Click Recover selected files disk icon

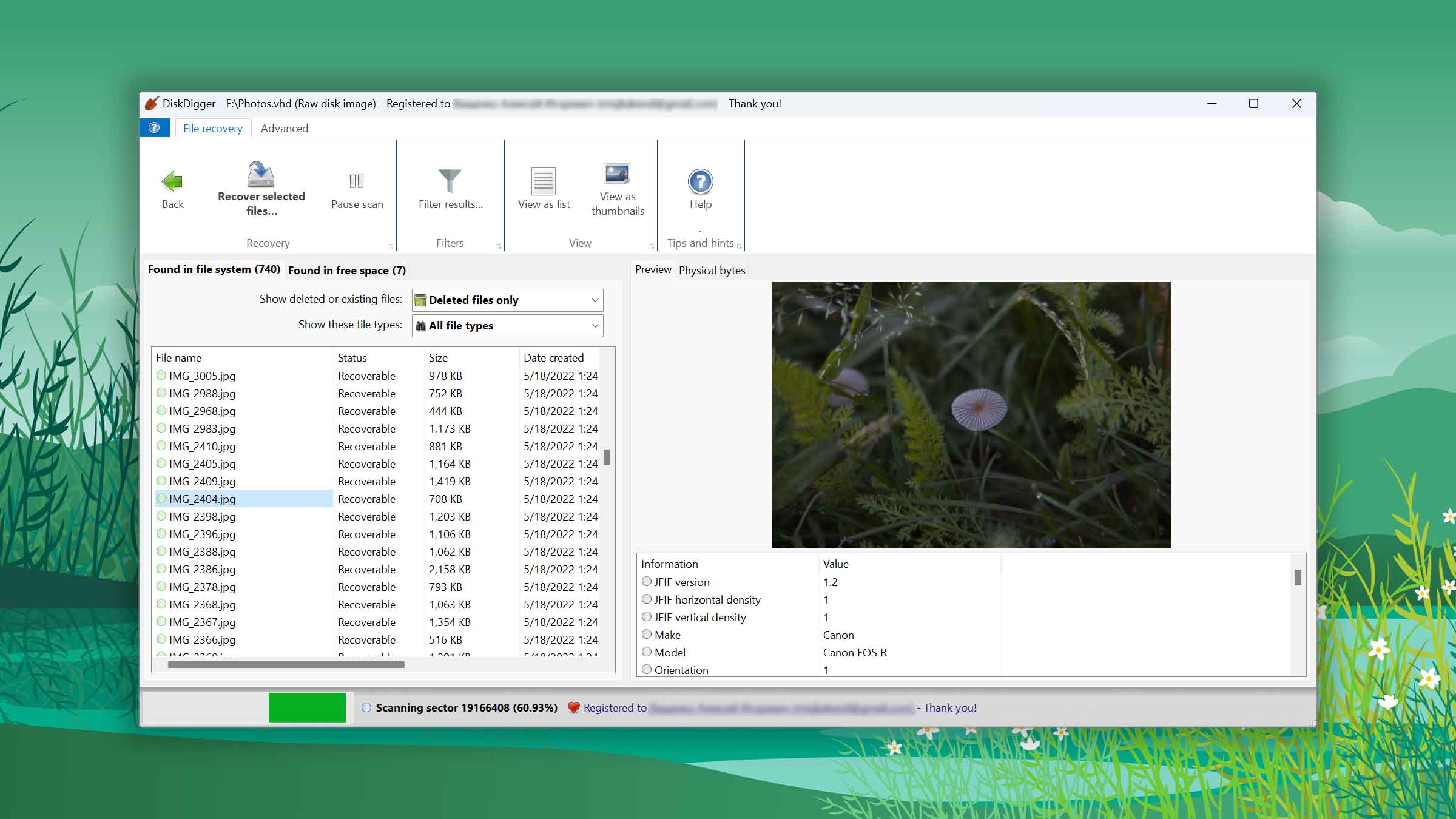(x=261, y=175)
